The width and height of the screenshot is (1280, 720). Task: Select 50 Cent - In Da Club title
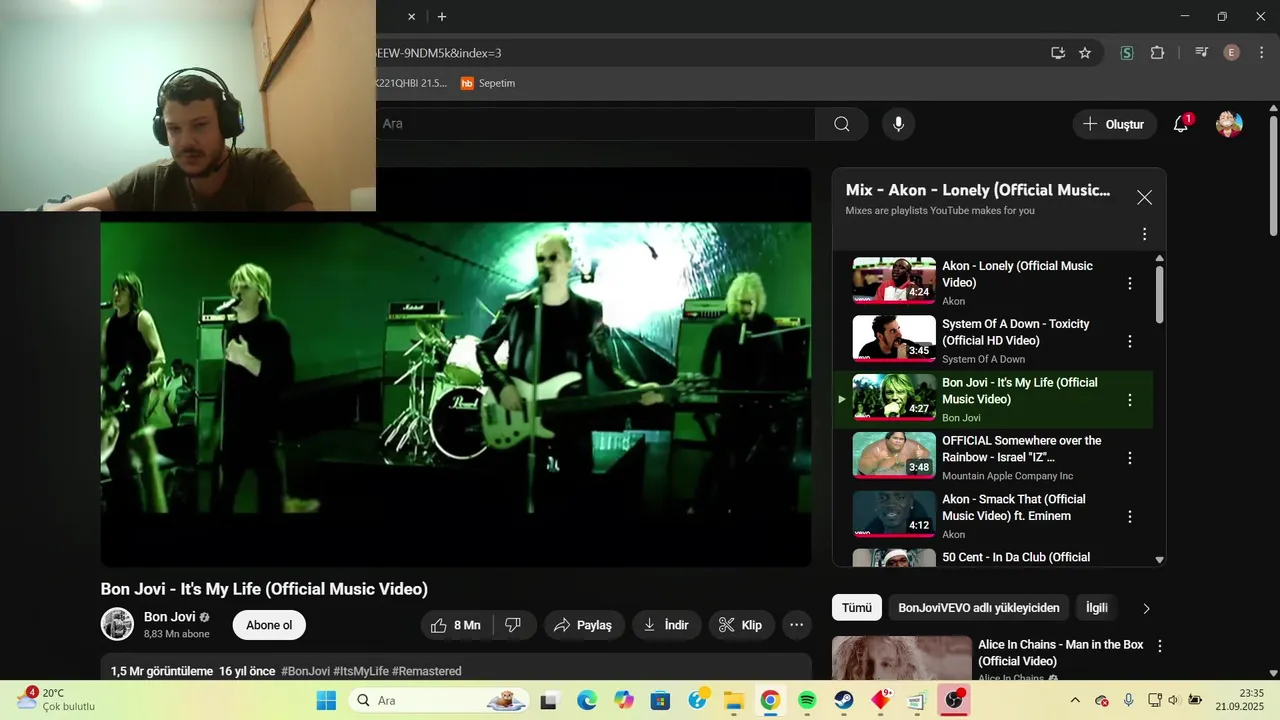coord(1016,557)
